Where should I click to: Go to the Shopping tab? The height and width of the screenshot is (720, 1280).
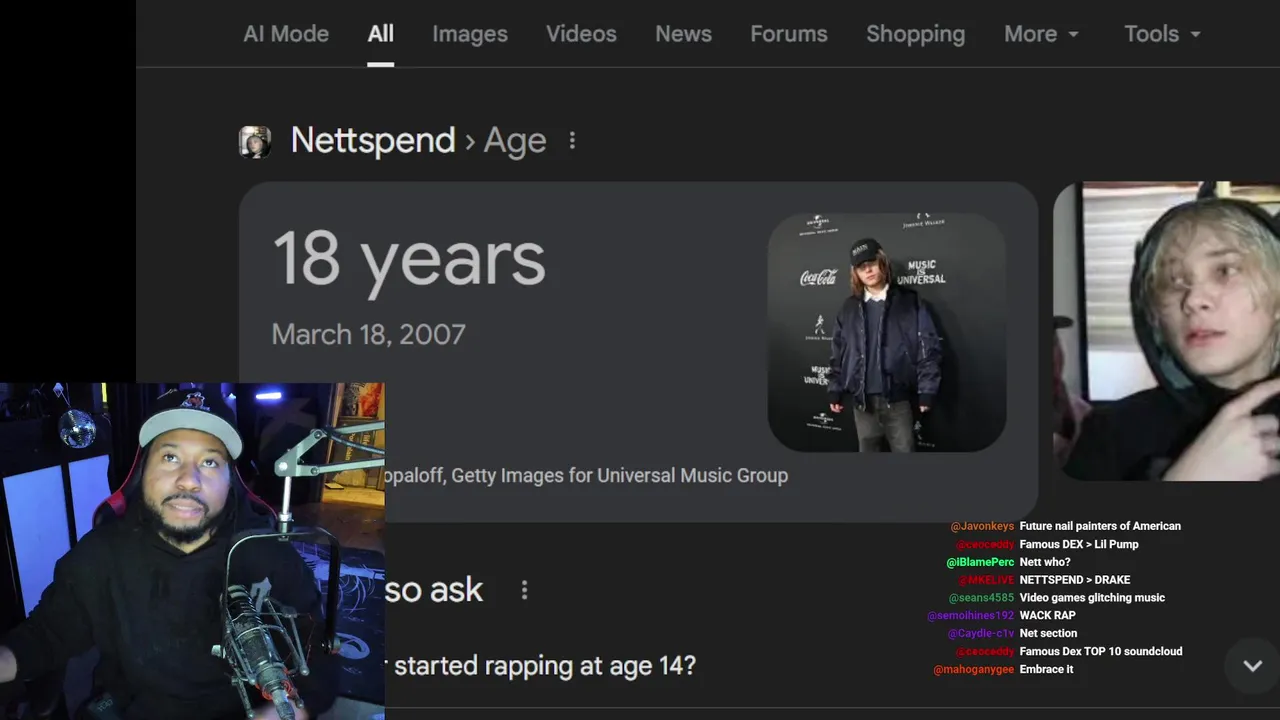(915, 34)
